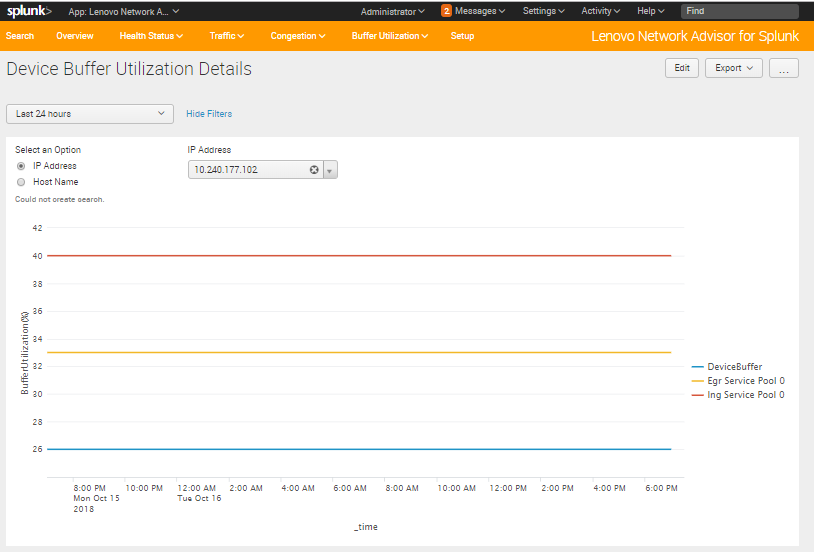Viewport: 814px width, 552px height.
Task: Click the Ing Service Pool 0 legend swatch
Action: 698,395
